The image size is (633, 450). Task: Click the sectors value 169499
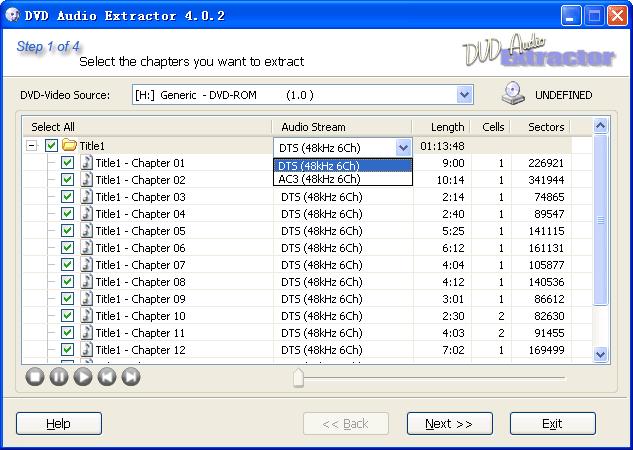546,350
